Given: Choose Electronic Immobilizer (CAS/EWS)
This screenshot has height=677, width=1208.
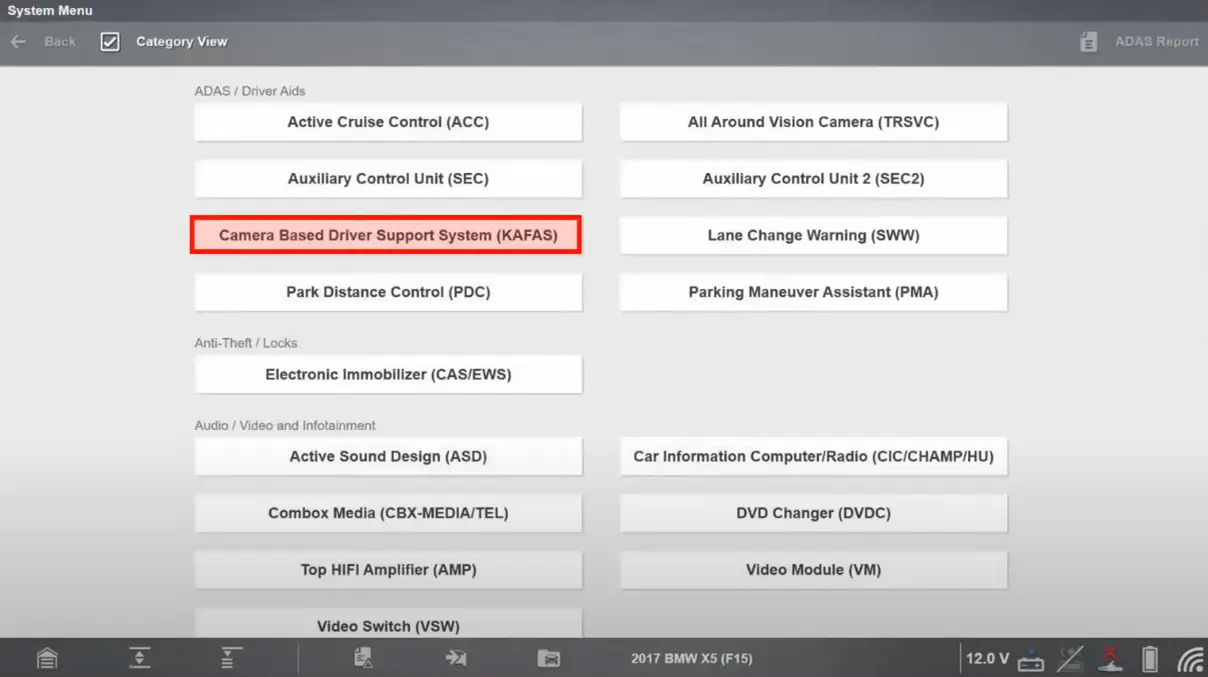Looking at the screenshot, I should point(387,375).
